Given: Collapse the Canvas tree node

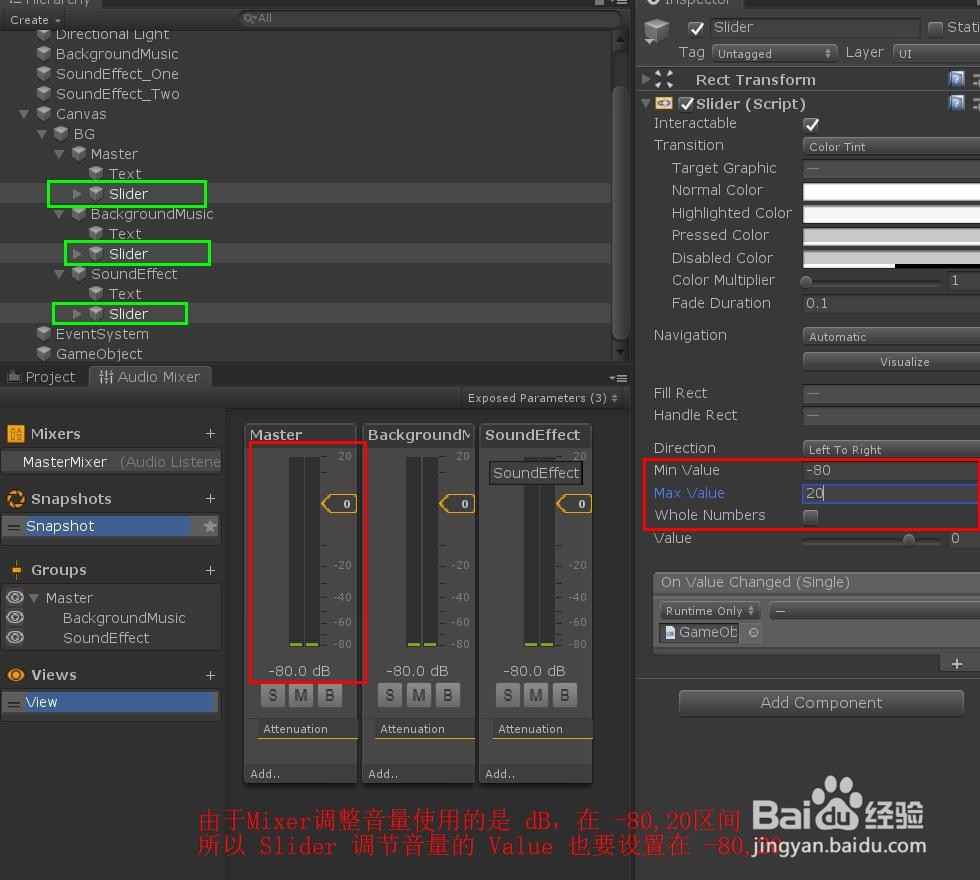Looking at the screenshot, I should [24, 114].
